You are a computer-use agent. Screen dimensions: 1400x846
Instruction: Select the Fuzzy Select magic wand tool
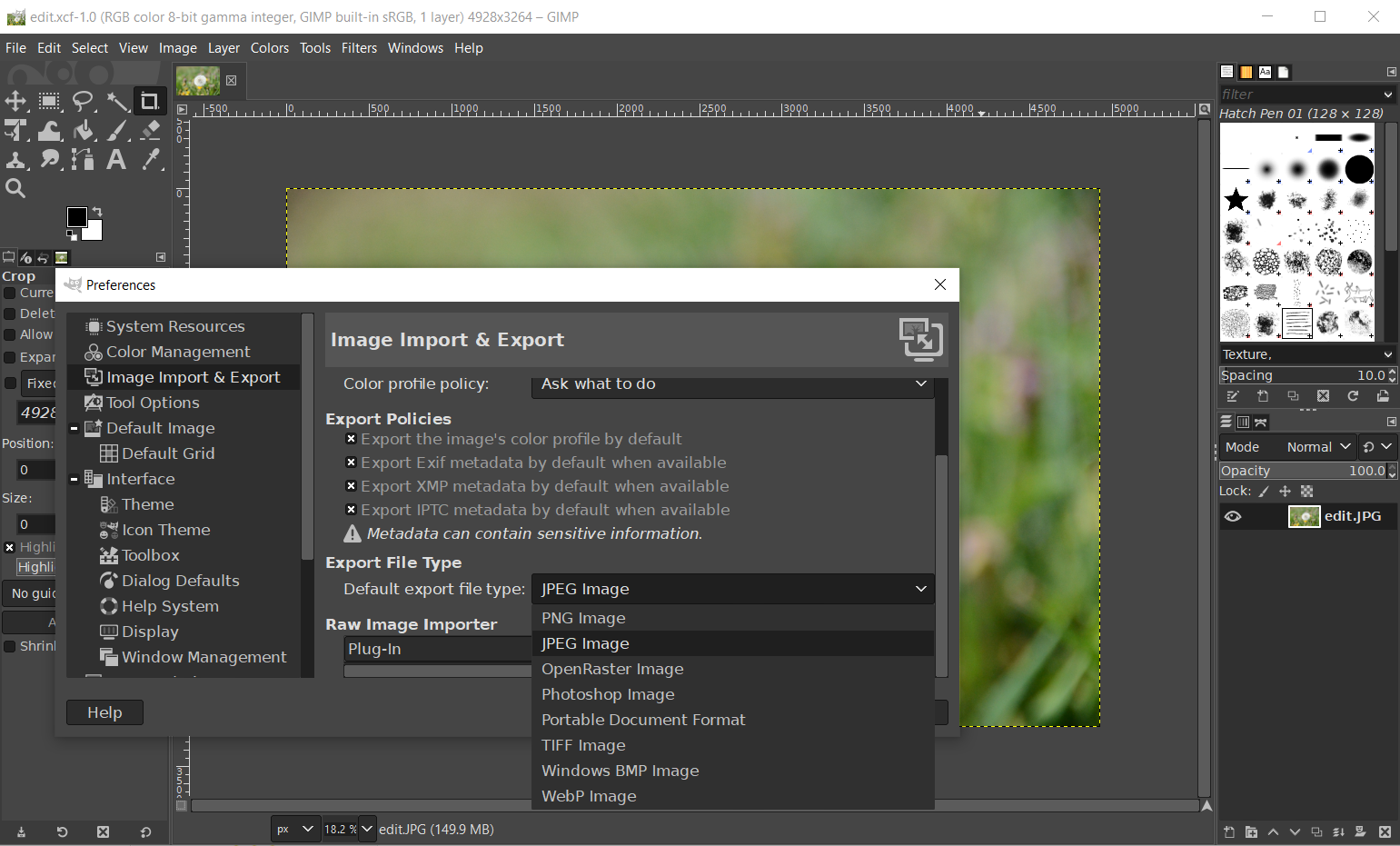(x=117, y=101)
